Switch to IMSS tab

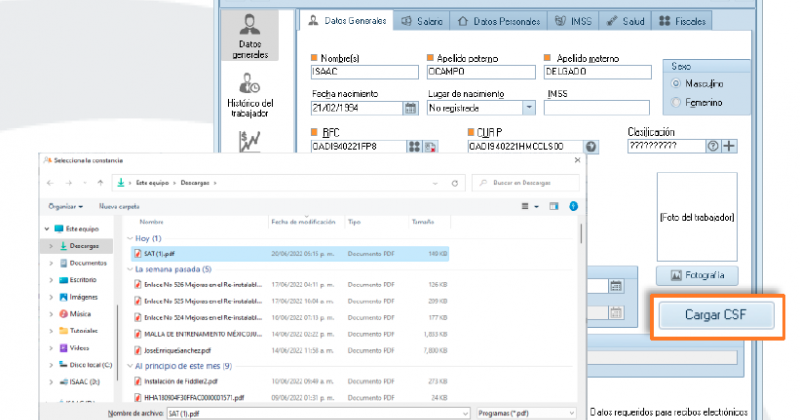pos(573,21)
